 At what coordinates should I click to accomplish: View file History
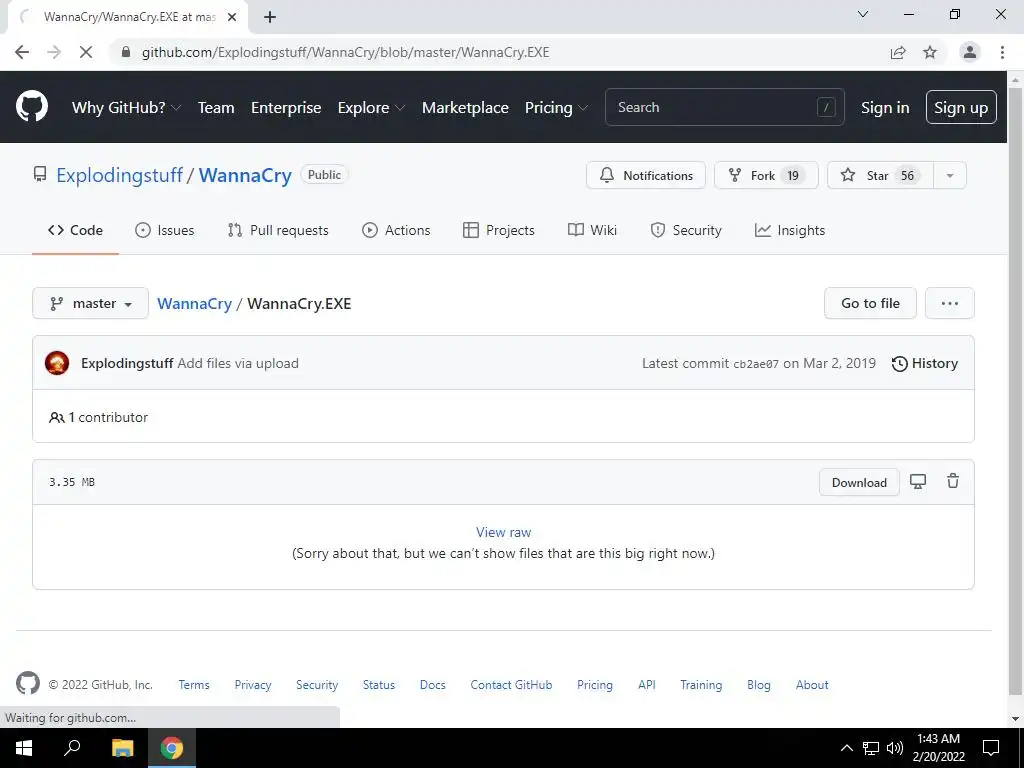(x=925, y=363)
